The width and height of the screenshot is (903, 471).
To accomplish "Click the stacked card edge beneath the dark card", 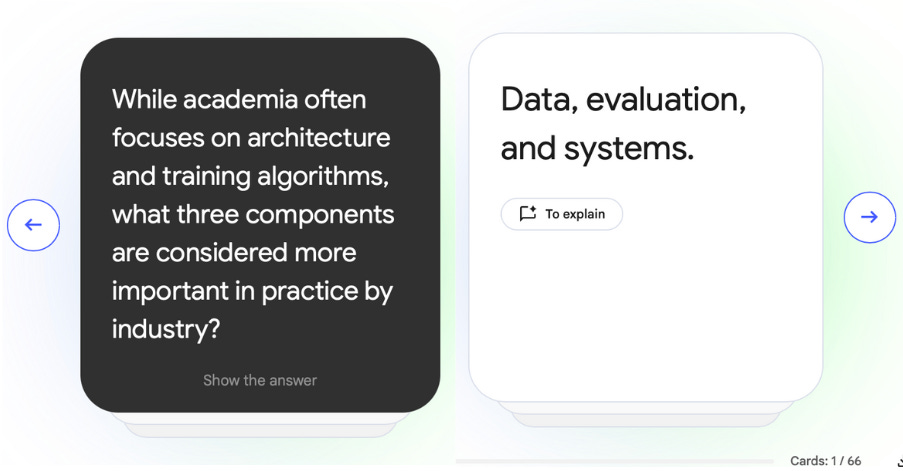I will coord(260,425).
